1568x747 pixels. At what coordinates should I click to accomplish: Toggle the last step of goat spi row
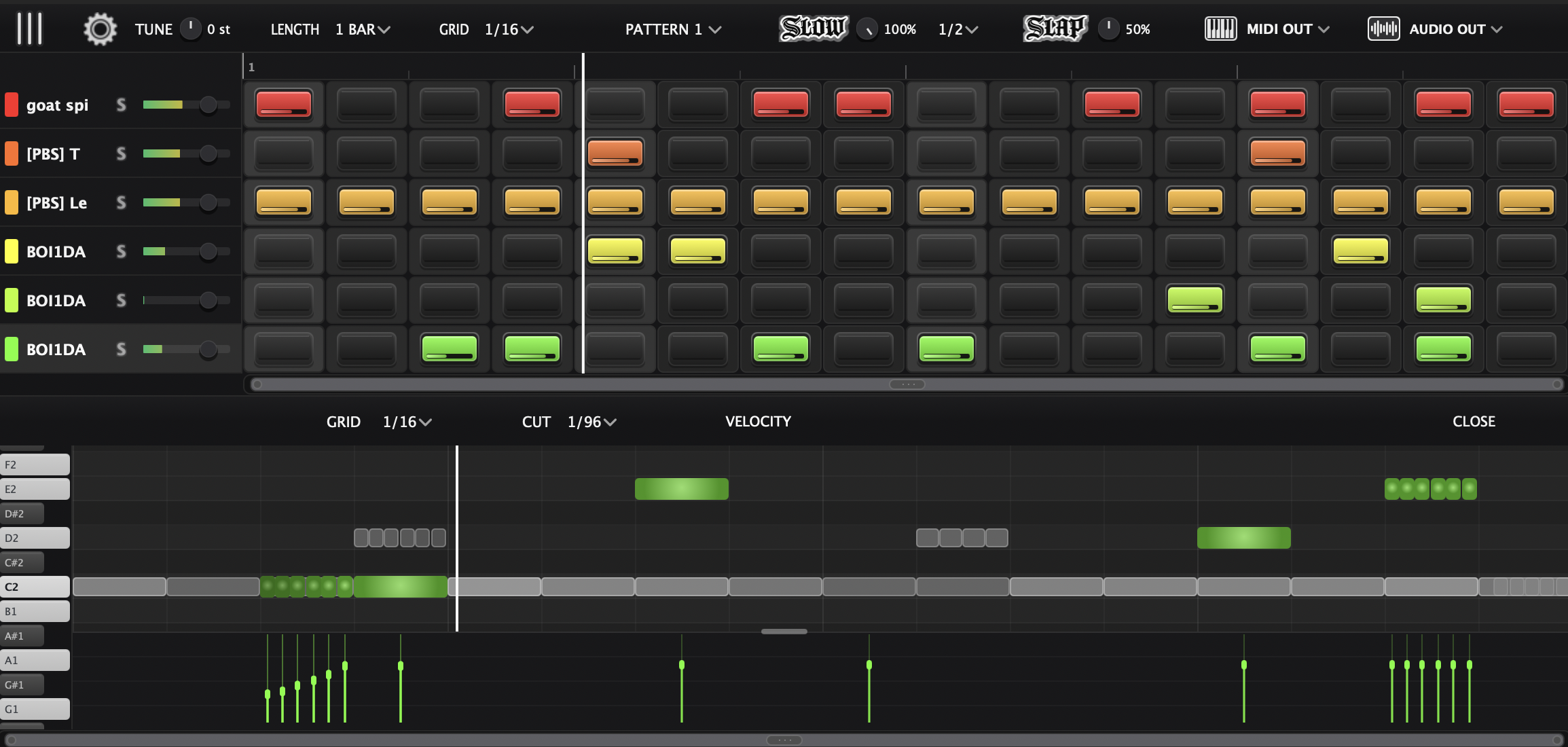[x=1526, y=104]
